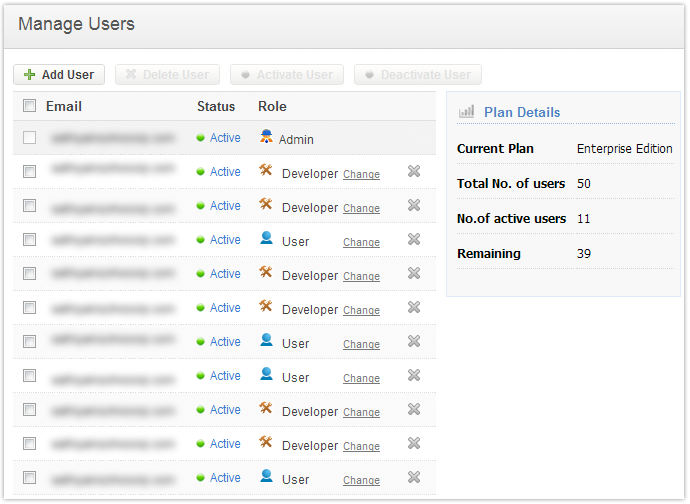Click the total users value 50
The width and height of the screenshot is (690, 504).
pos(584,184)
